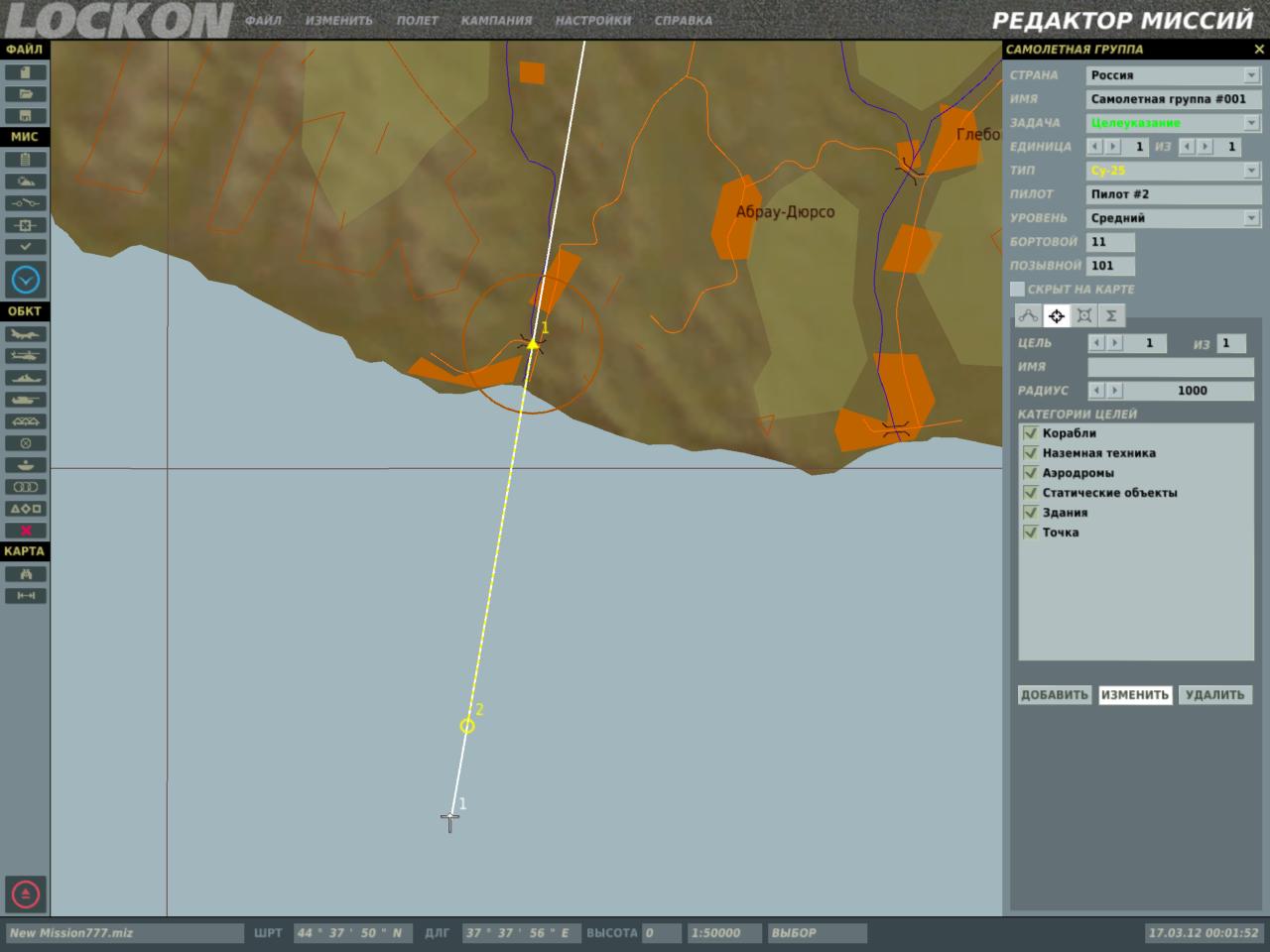Image resolution: width=1270 pixels, height=952 pixels.
Task: Click the Пилот #2 name field
Action: (x=1173, y=194)
